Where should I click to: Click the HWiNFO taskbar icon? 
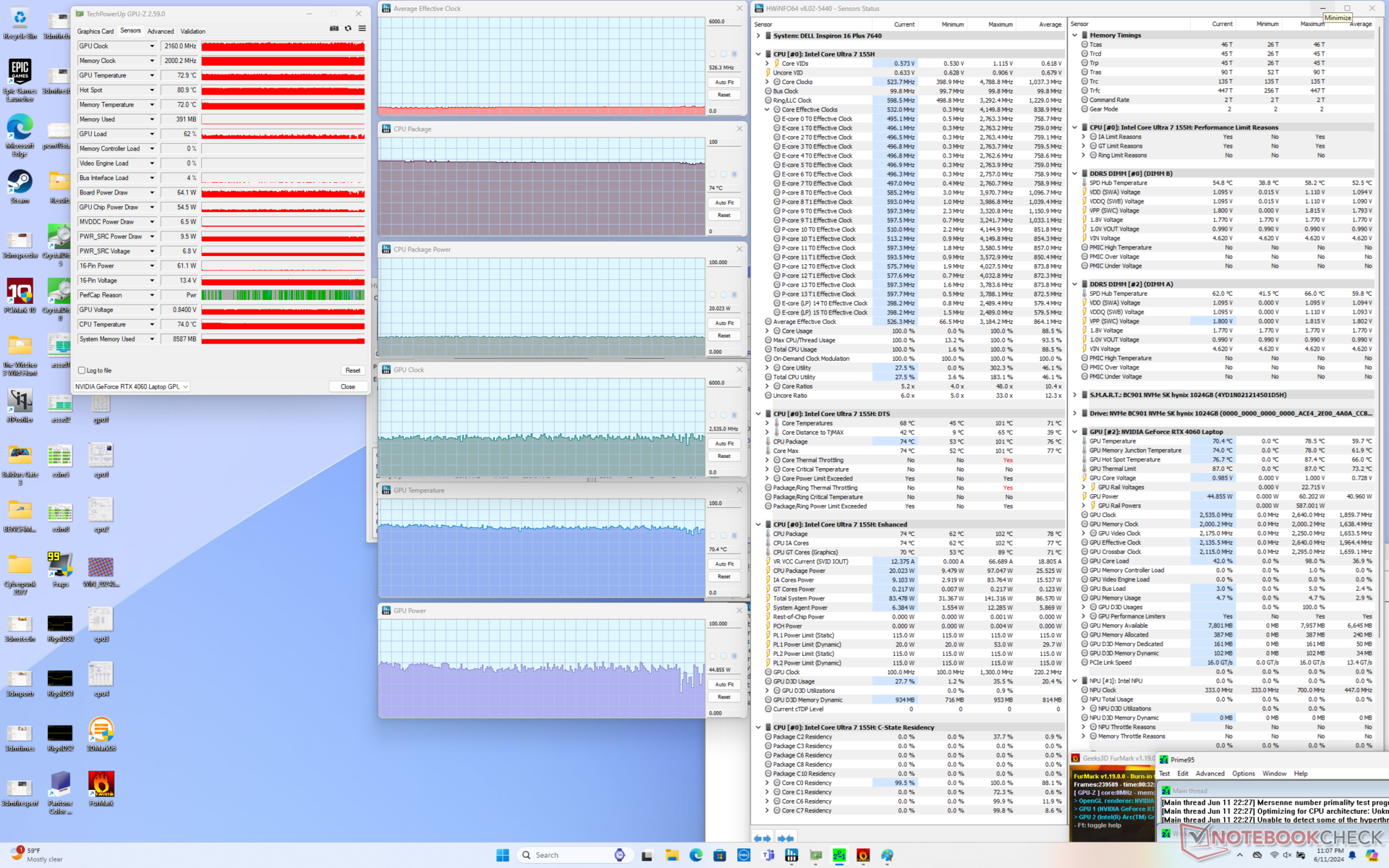click(791, 856)
